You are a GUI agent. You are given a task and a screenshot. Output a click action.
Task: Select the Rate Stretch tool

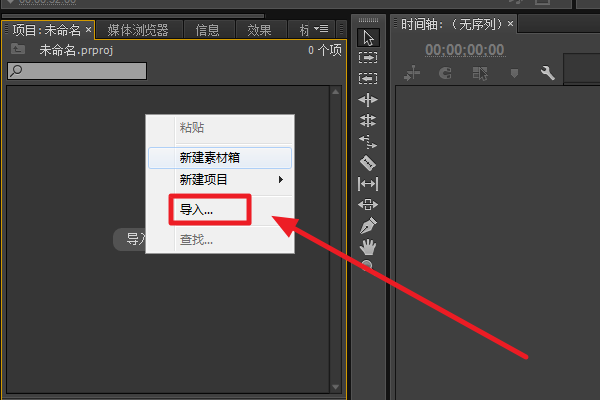[368, 142]
